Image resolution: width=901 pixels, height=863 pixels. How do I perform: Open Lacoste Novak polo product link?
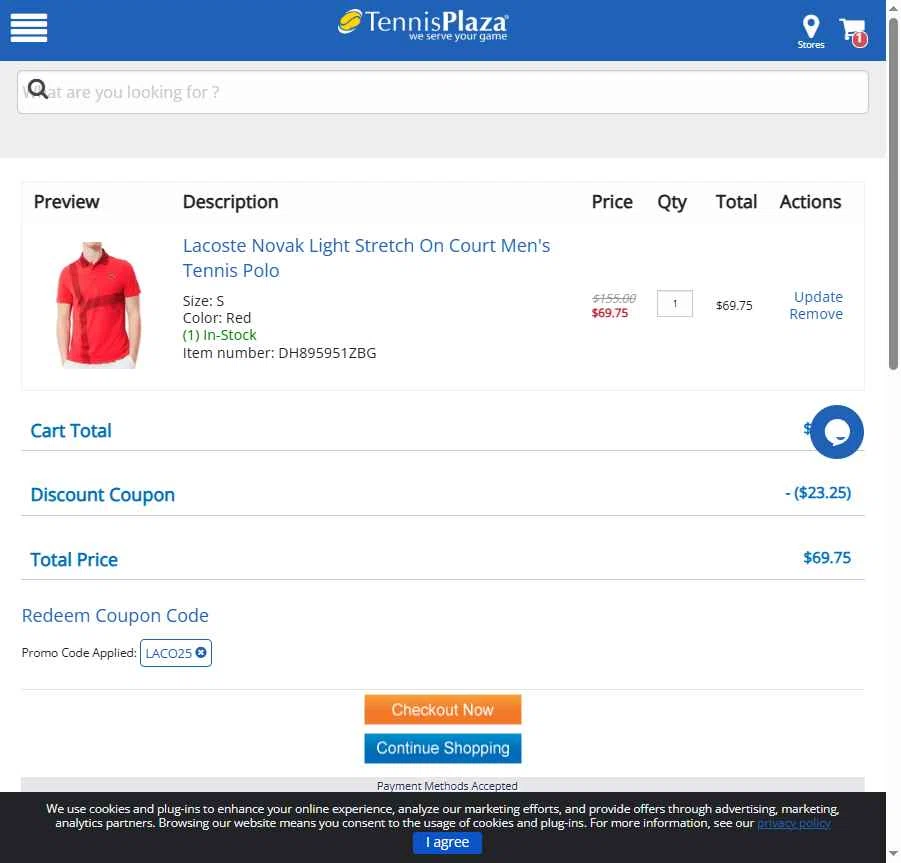[366, 258]
